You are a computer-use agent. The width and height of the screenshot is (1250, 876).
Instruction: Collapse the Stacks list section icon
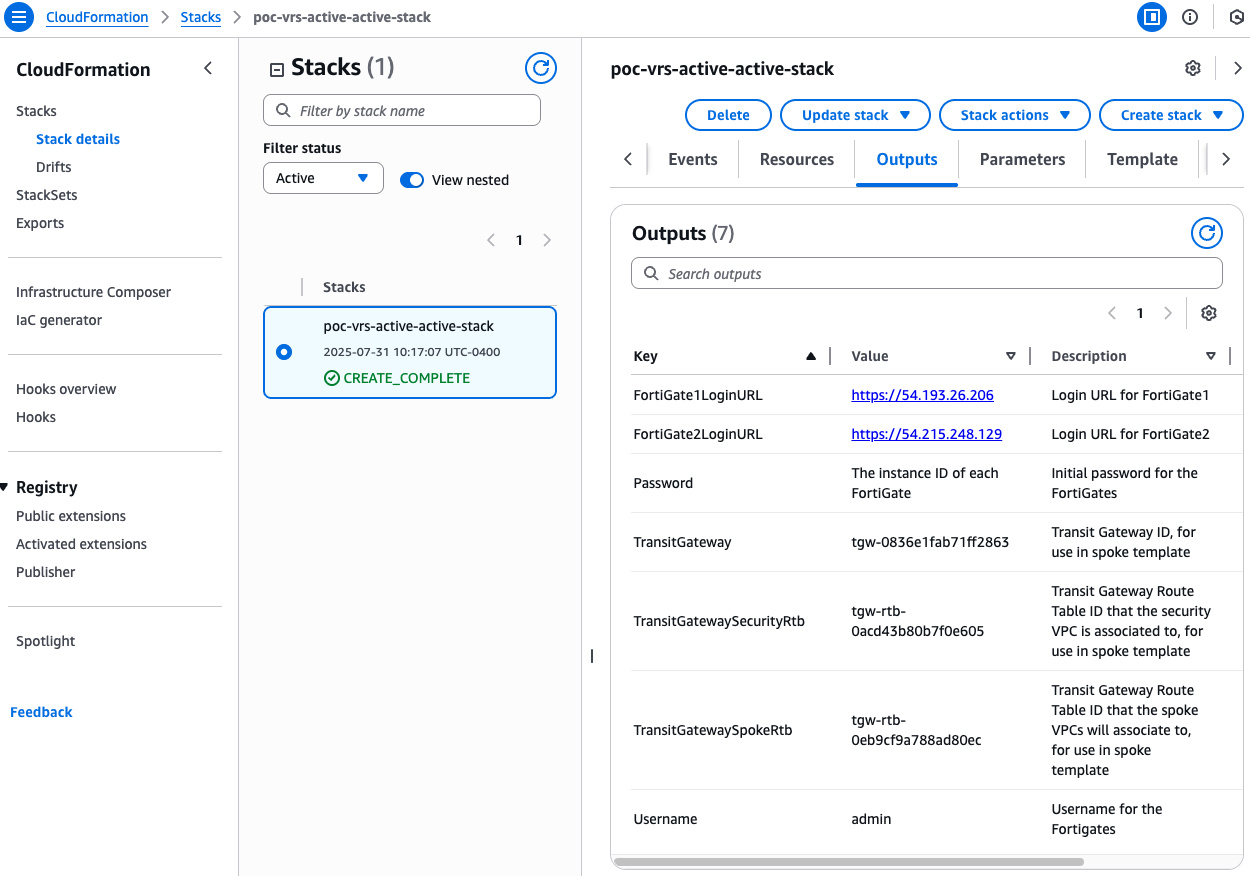(277, 69)
